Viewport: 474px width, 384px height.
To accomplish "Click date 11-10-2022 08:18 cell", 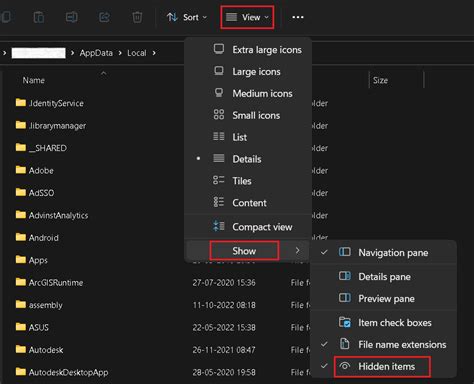I will [x=224, y=305].
